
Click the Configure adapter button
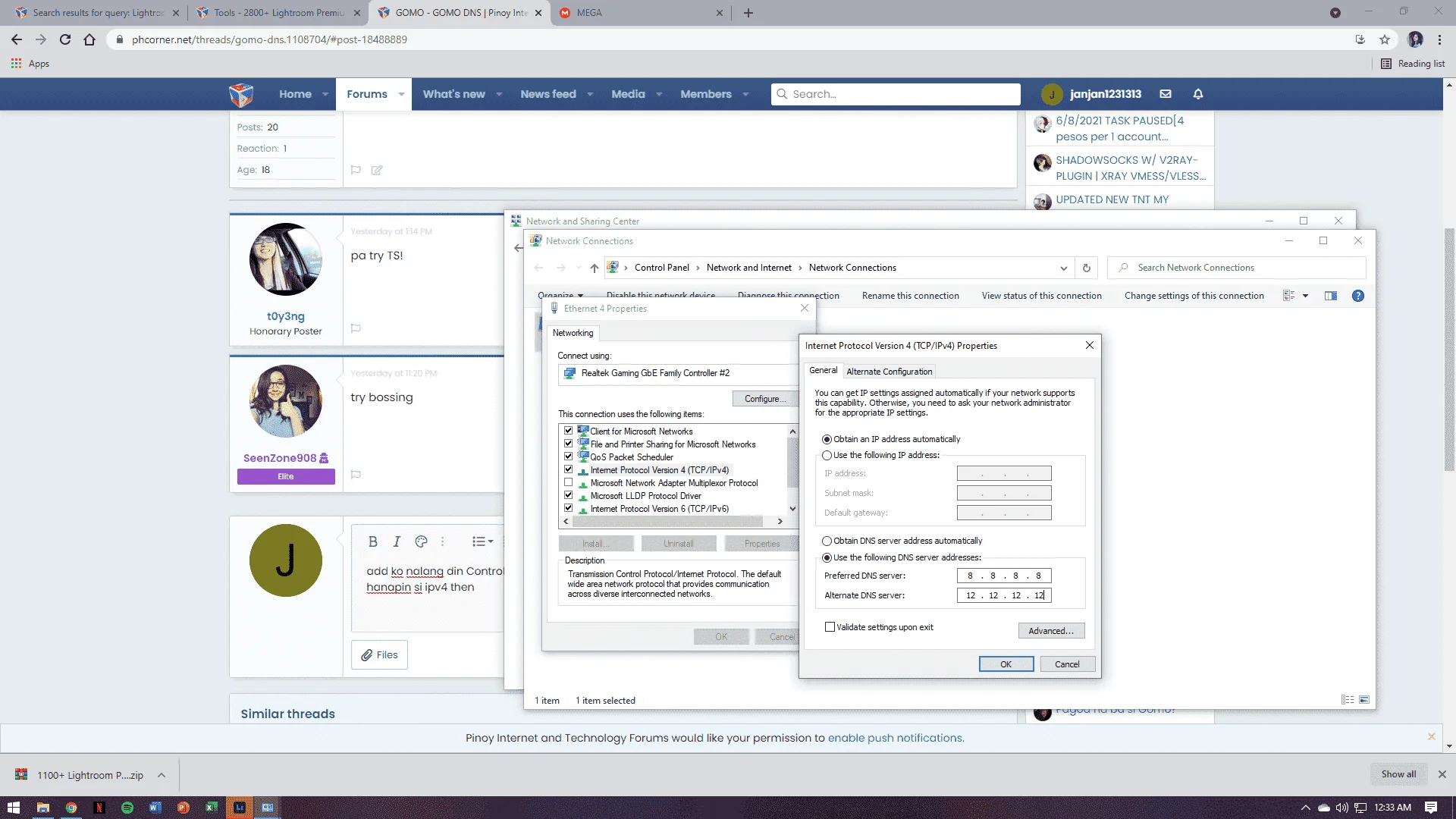click(x=764, y=399)
